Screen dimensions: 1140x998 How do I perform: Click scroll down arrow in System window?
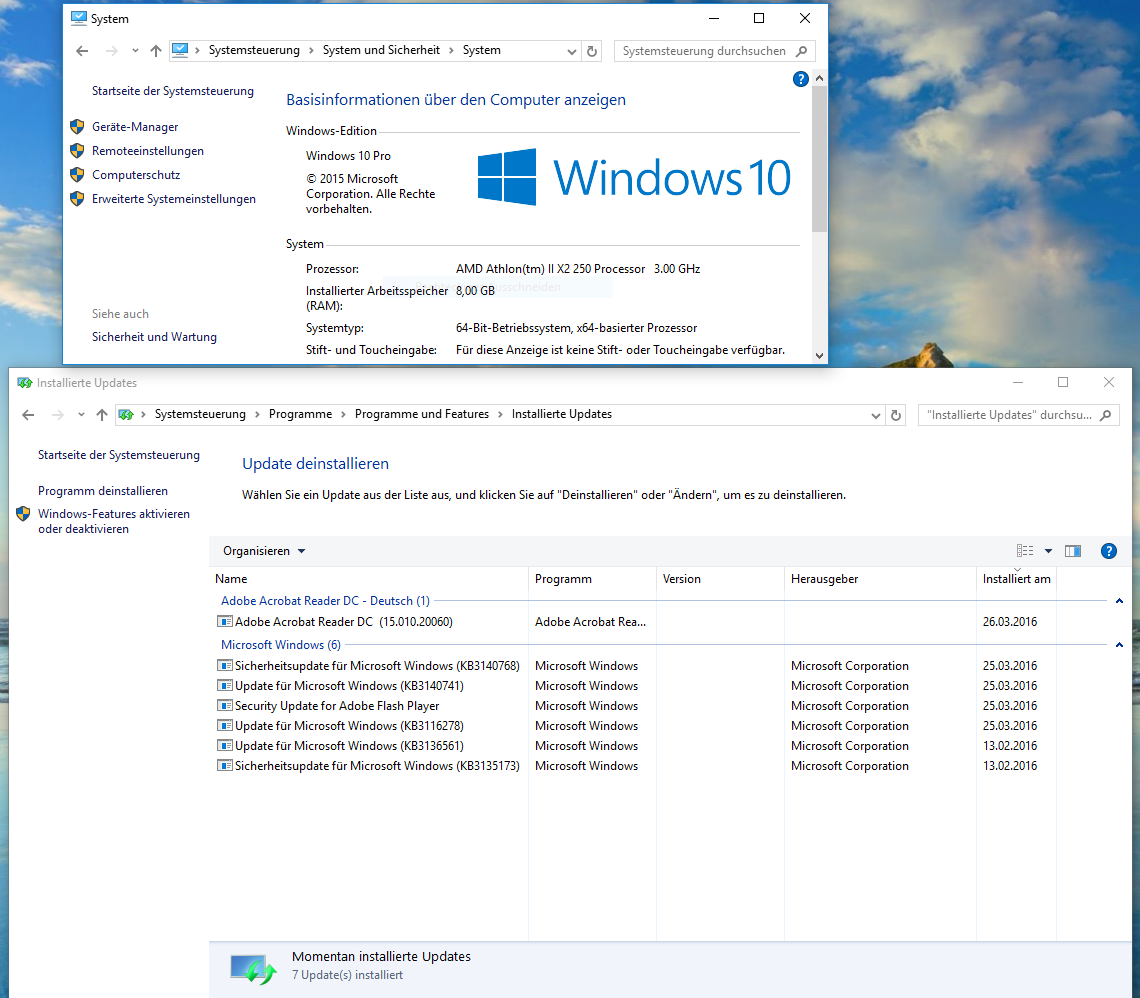coord(819,355)
